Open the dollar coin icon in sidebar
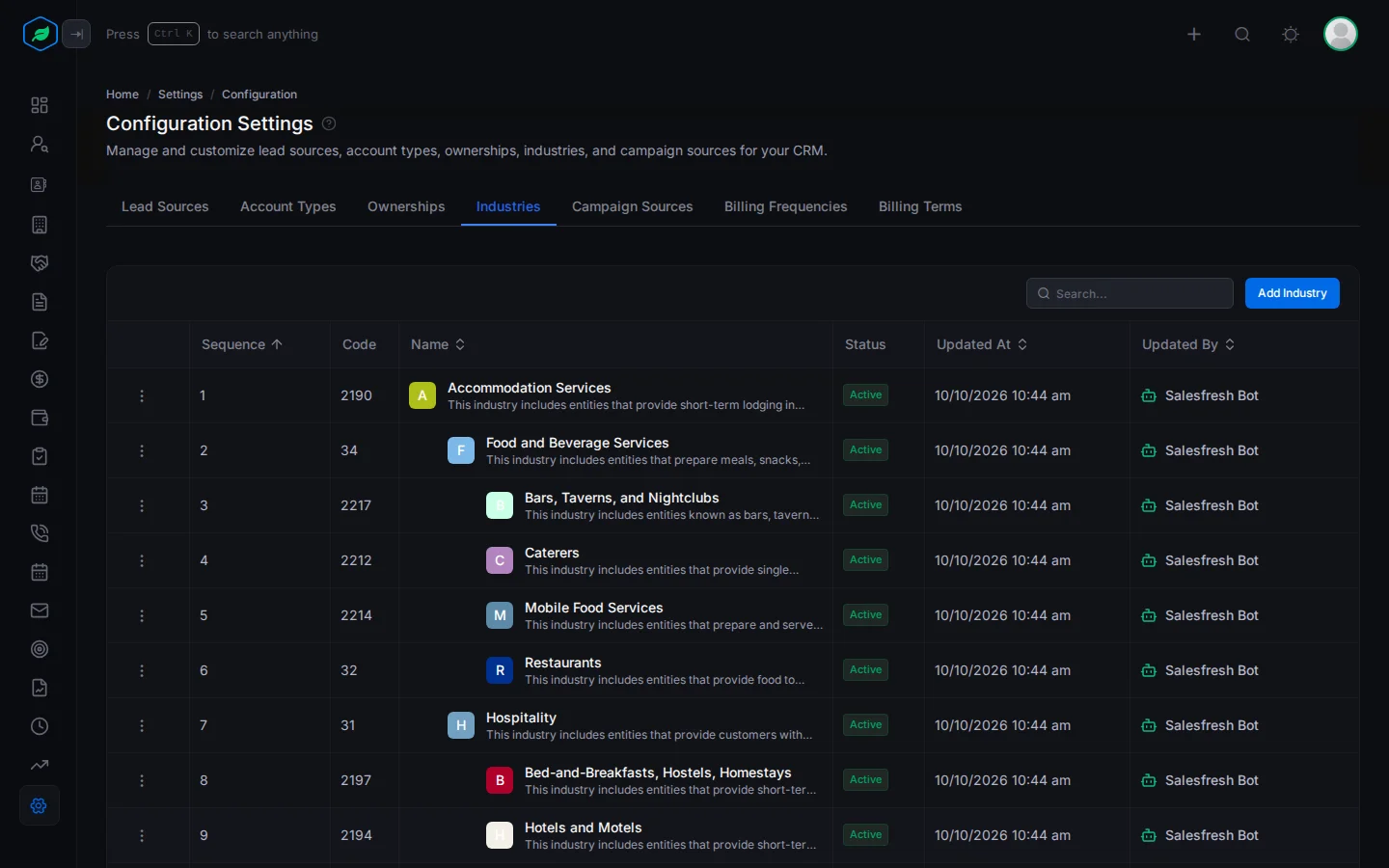Image resolution: width=1389 pixels, height=868 pixels. tap(40, 379)
